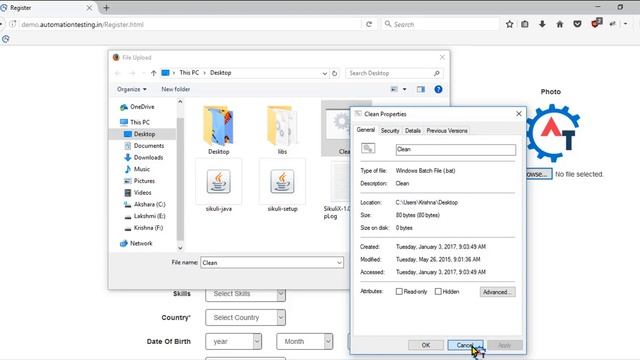
Task: Open Videos in the navigation pane
Action: coord(138,193)
